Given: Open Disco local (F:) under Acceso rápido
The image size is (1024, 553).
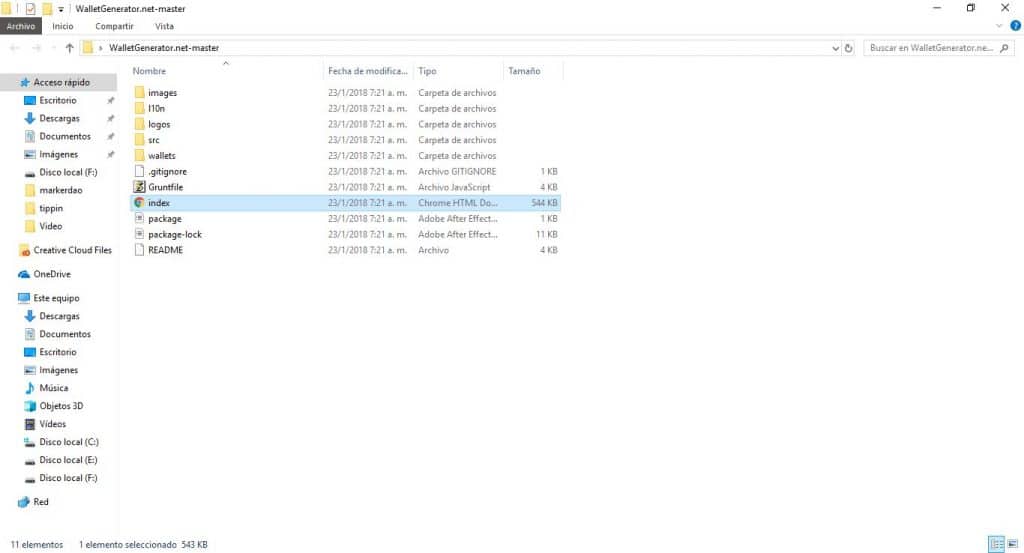Looking at the screenshot, I should click(68, 172).
